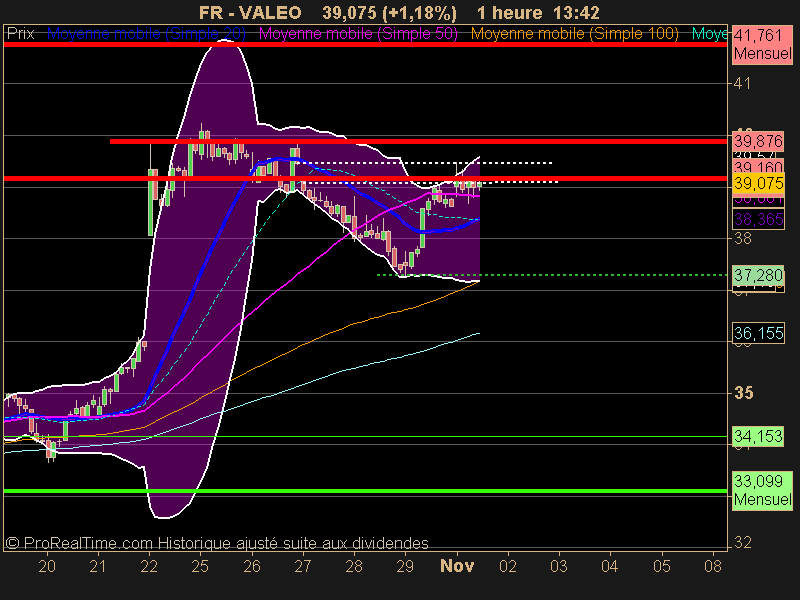
Task: Click the bold 35 price axis label
Action: 743,393
